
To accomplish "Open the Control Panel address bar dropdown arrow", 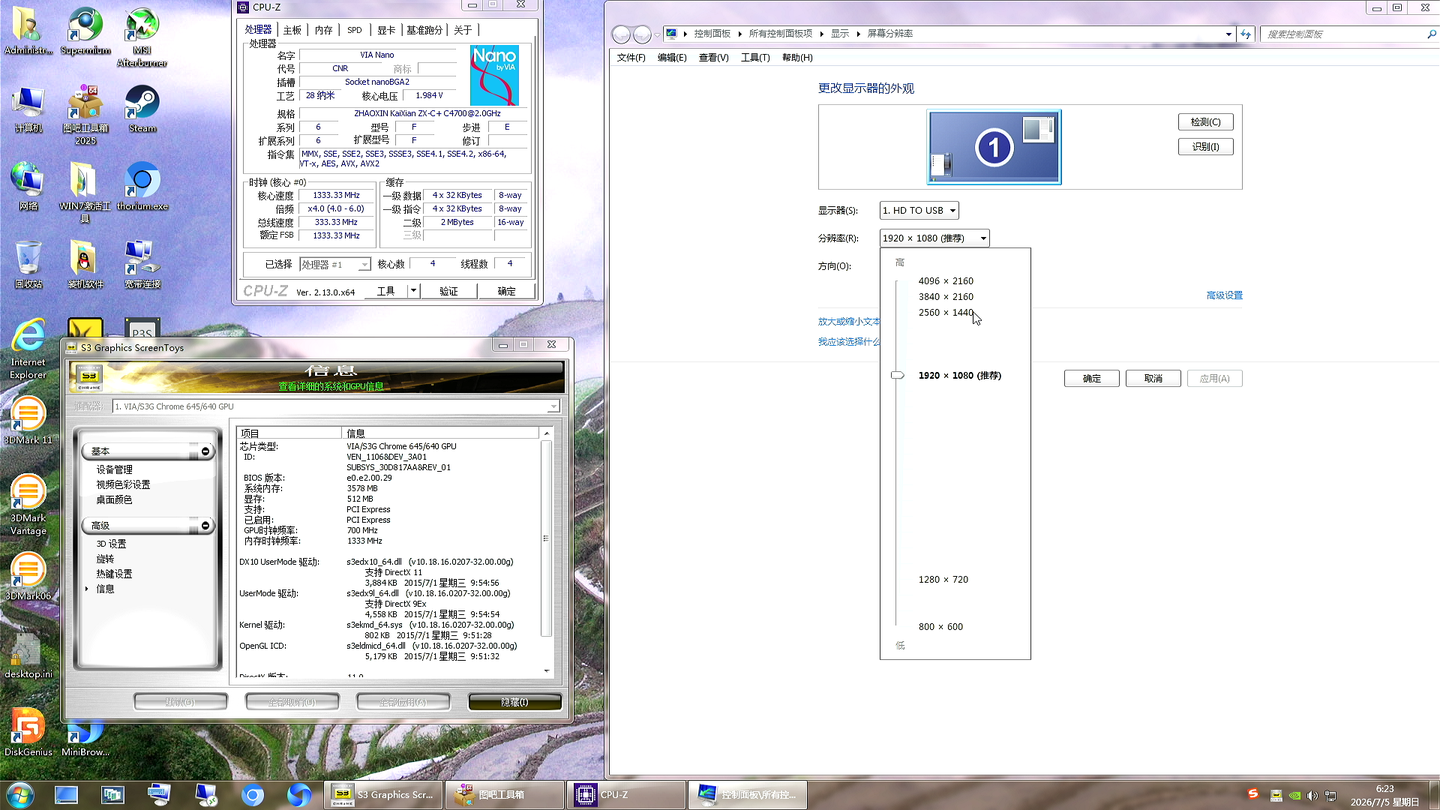I will (1229, 34).
